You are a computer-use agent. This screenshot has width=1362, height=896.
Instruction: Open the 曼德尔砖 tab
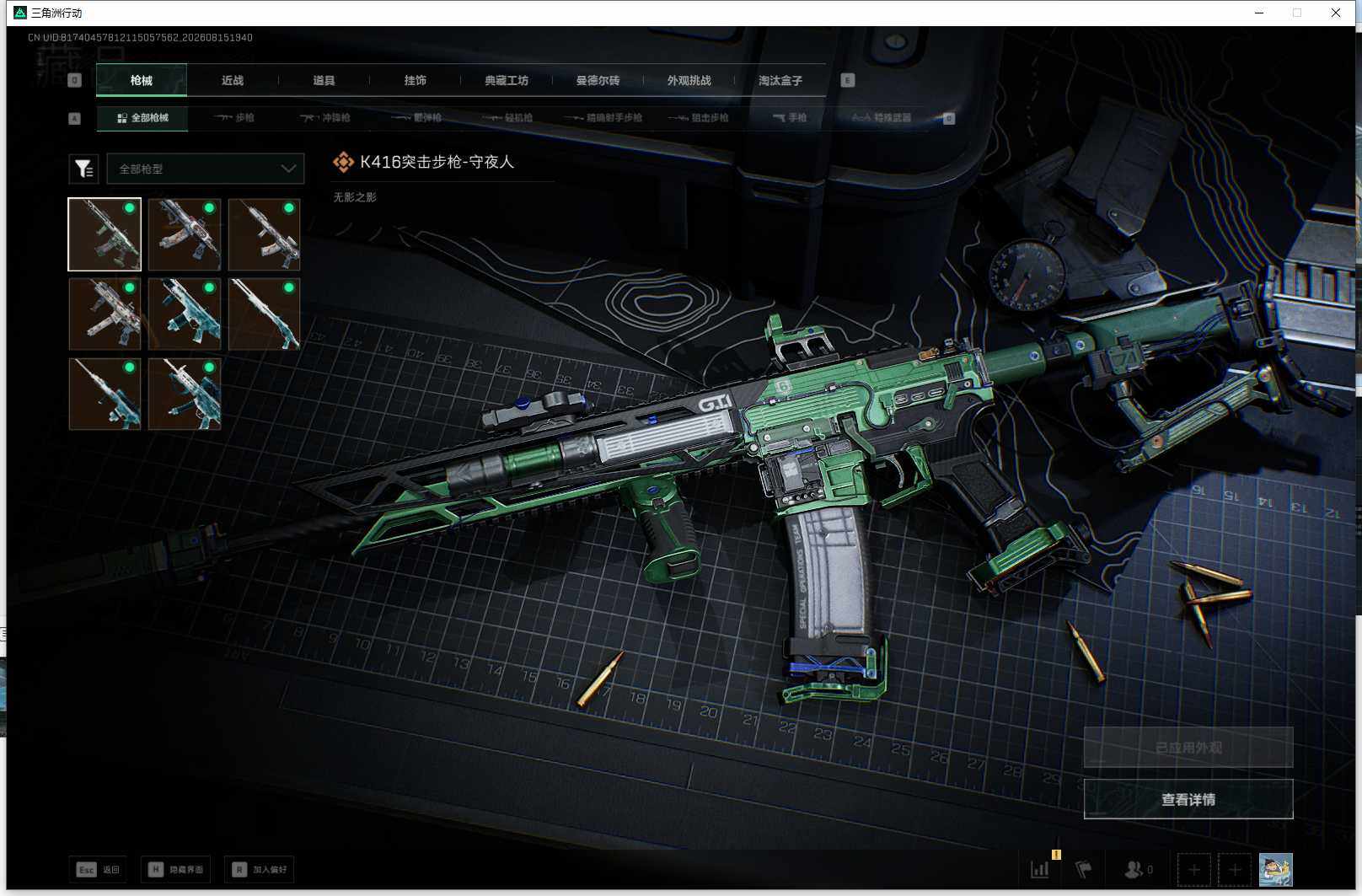(598, 80)
